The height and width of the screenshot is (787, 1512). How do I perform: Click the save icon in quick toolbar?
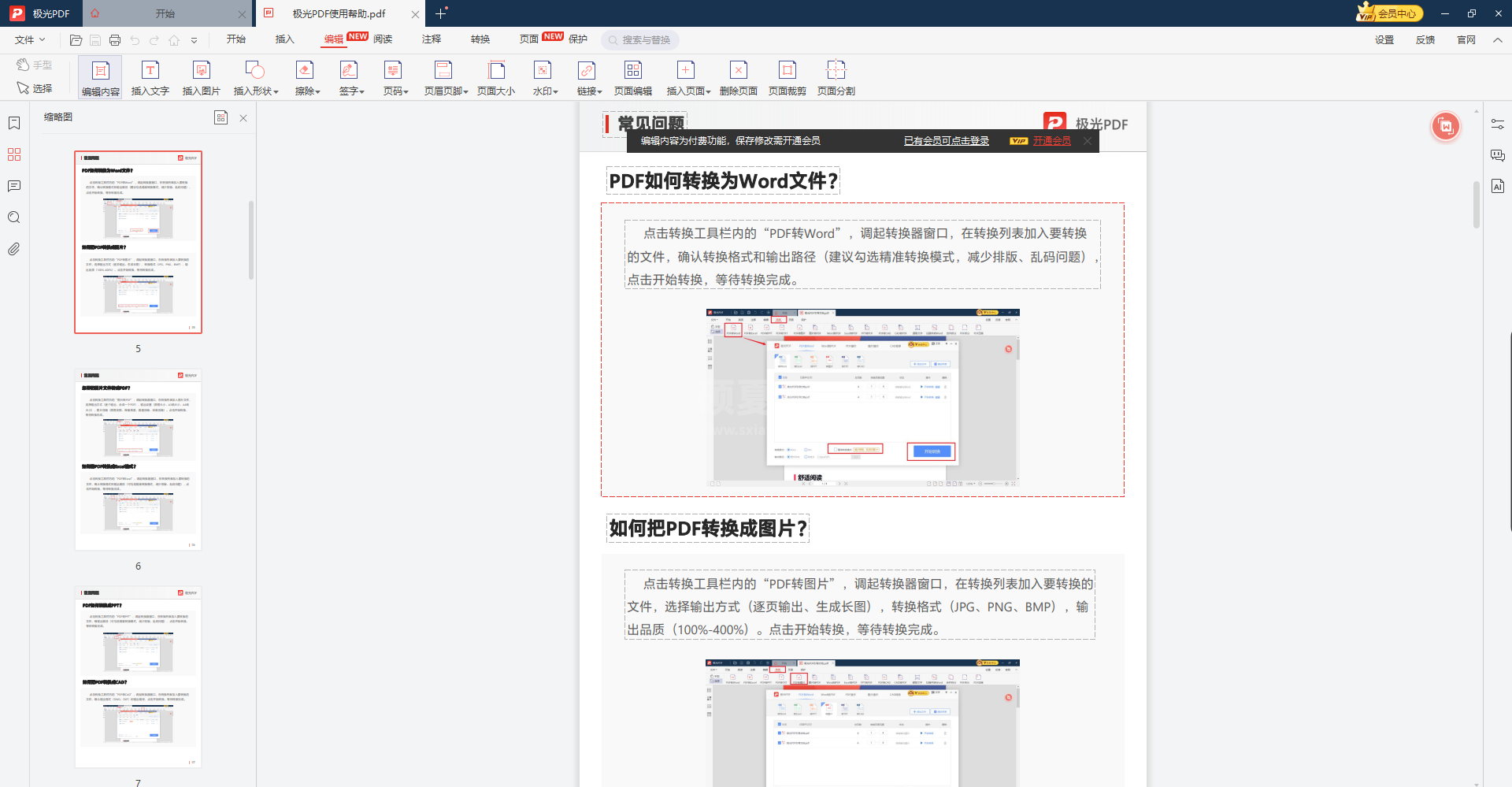coord(95,39)
